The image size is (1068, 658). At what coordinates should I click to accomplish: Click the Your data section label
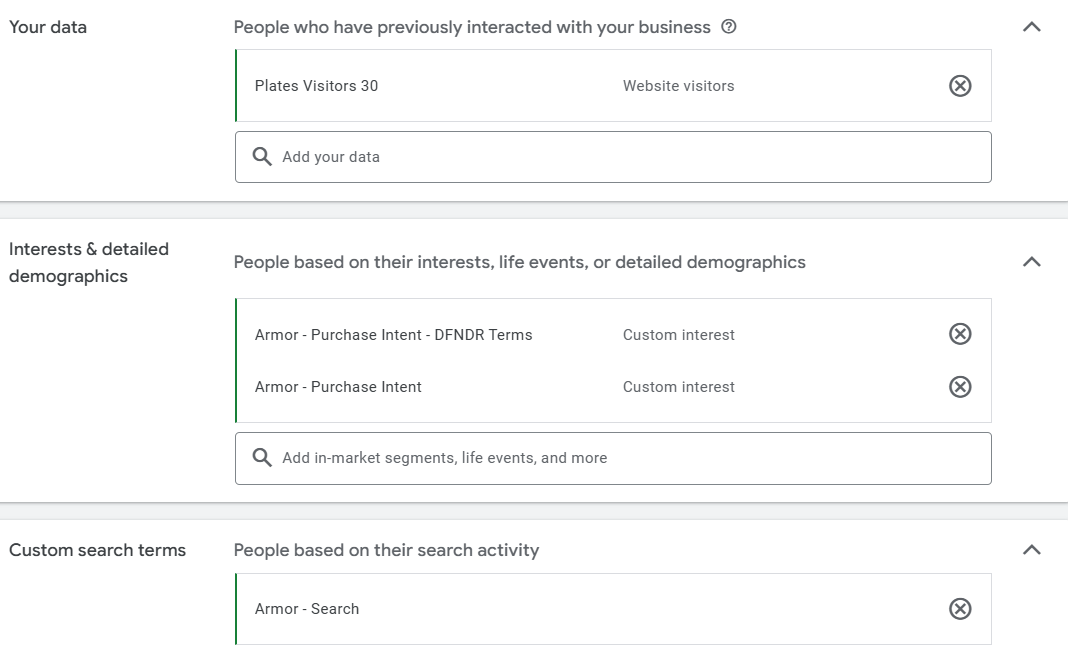click(48, 27)
